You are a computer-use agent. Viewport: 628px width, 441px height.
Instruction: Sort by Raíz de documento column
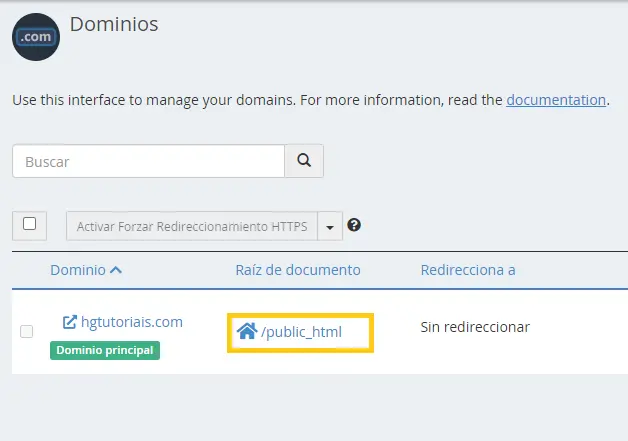pyautogui.click(x=298, y=270)
